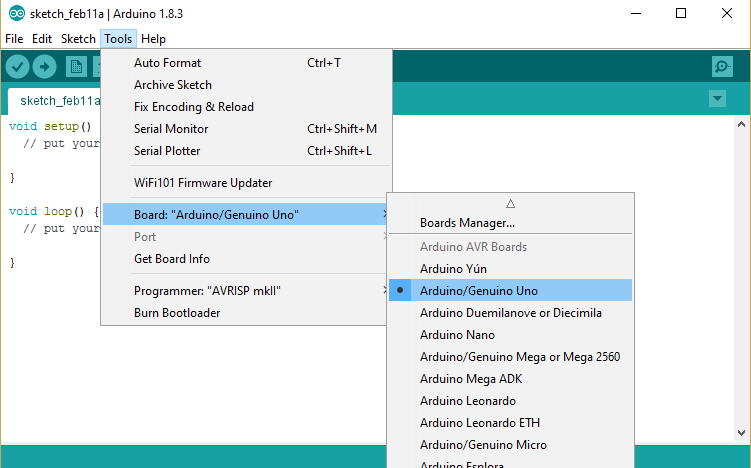This screenshot has height=468, width=751.
Task: Open Serial Monitor from Tools menu
Action: tap(245, 129)
